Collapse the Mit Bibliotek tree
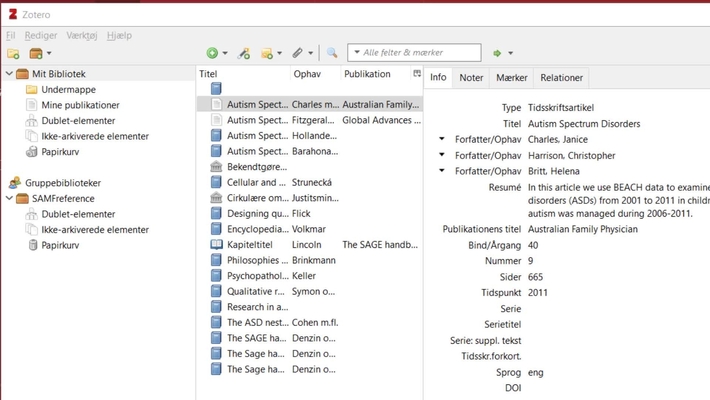Screen dimensions: 710x400 pyautogui.click(x=9, y=73)
